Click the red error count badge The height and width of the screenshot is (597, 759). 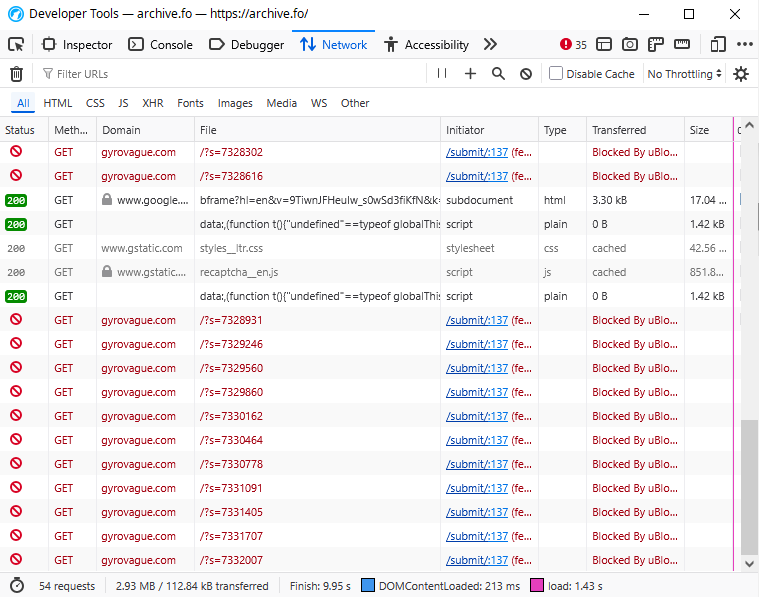click(x=574, y=44)
